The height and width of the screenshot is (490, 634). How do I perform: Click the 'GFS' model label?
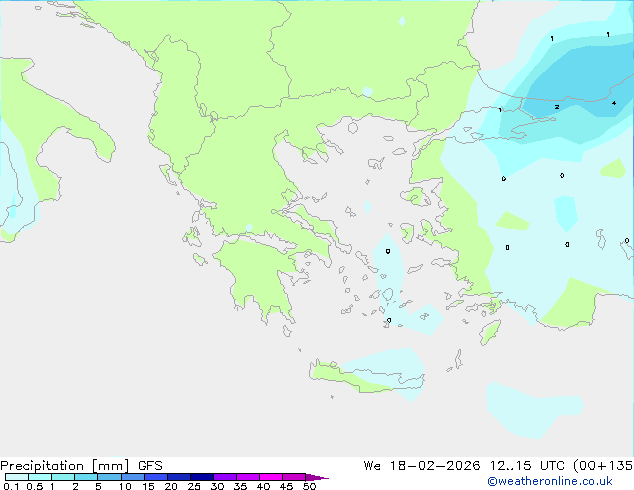point(150,466)
